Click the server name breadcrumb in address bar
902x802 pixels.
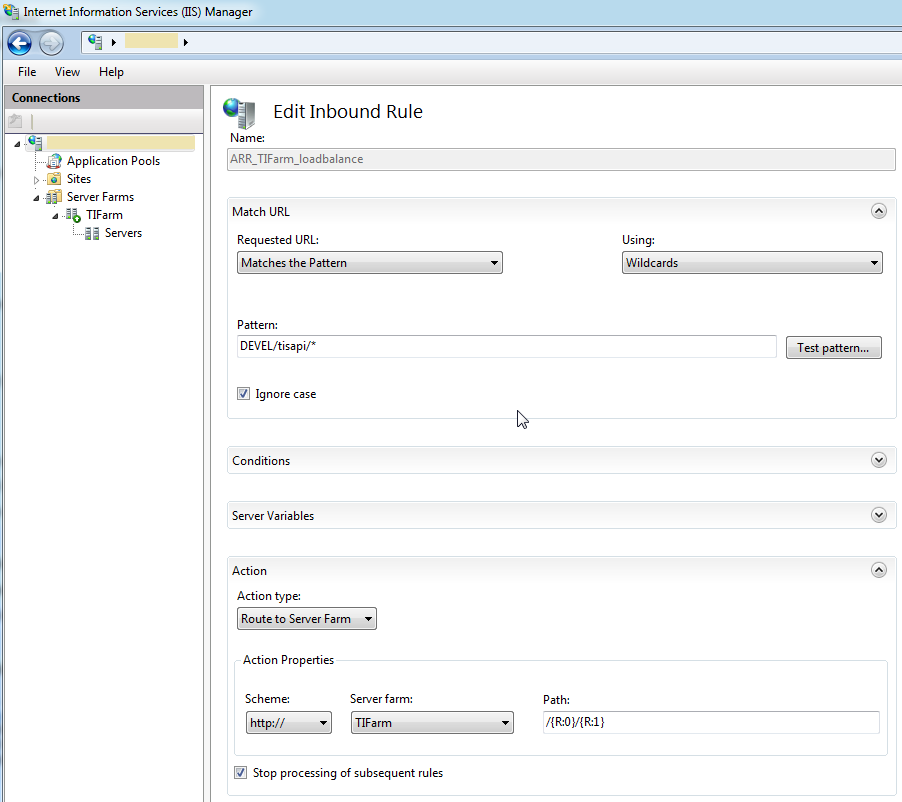pyautogui.click(x=151, y=41)
